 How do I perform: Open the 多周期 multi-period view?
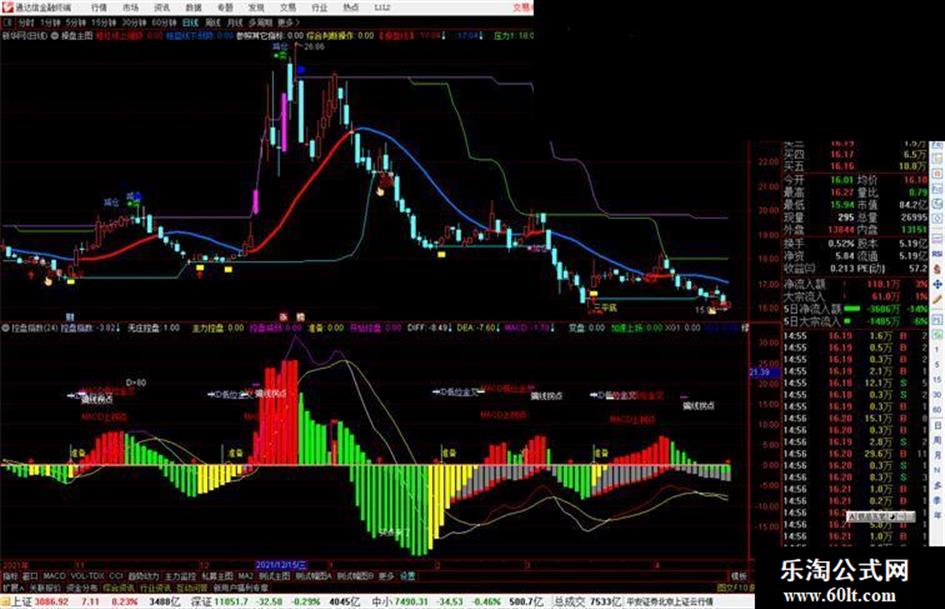260,22
